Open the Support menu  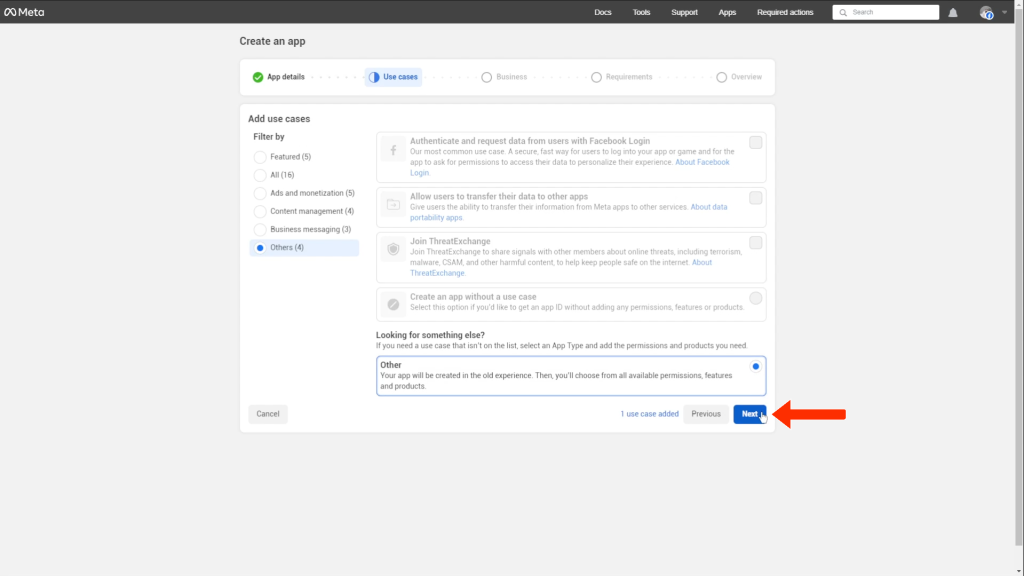click(x=684, y=12)
